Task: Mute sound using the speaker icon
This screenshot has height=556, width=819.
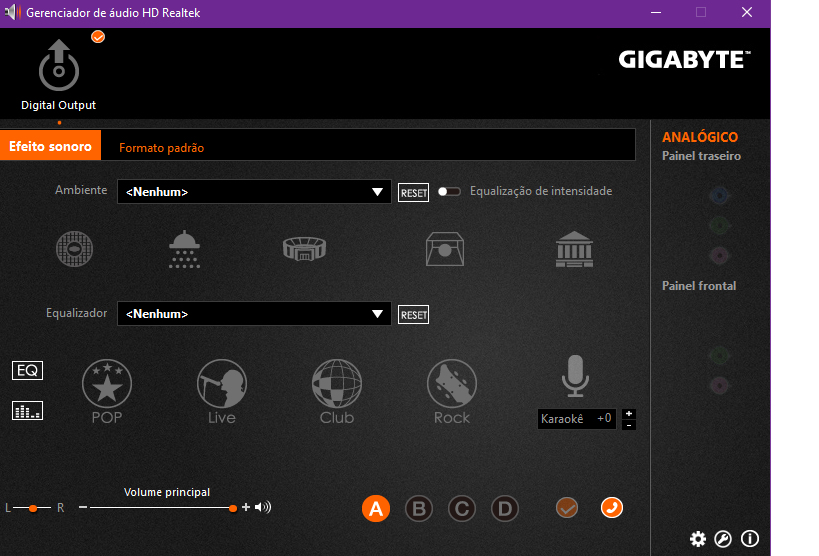Action: pyautogui.click(x=263, y=507)
